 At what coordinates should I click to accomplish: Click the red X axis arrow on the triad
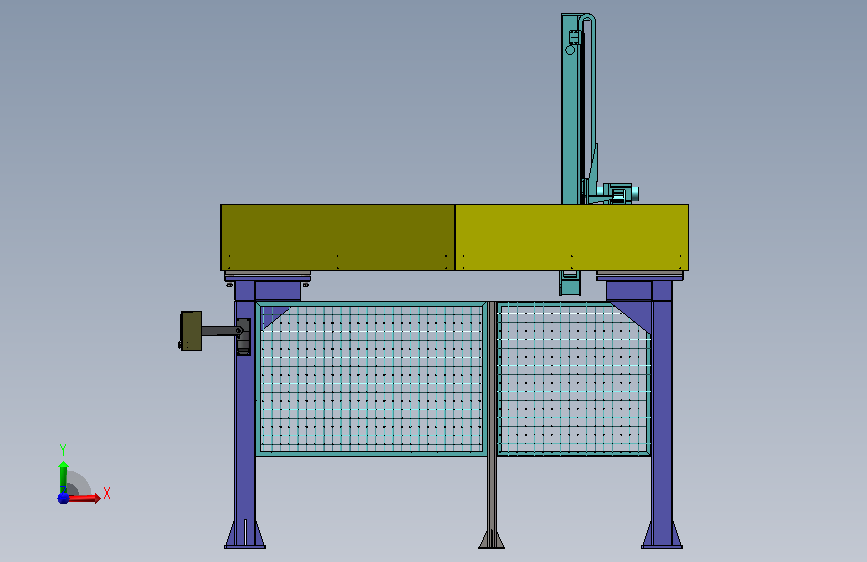[84, 498]
